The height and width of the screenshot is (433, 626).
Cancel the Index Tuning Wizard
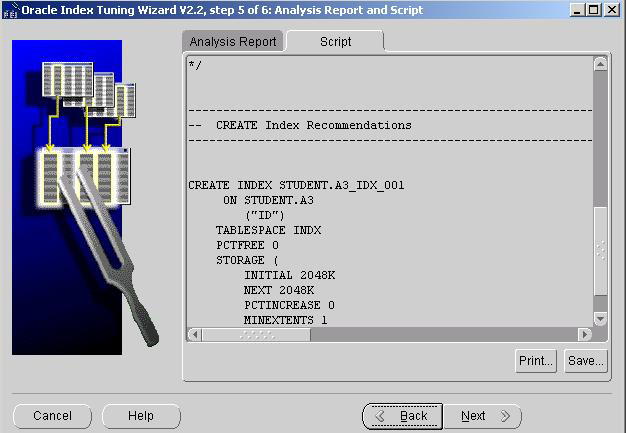pyautogui.click(x=52, y=416)
